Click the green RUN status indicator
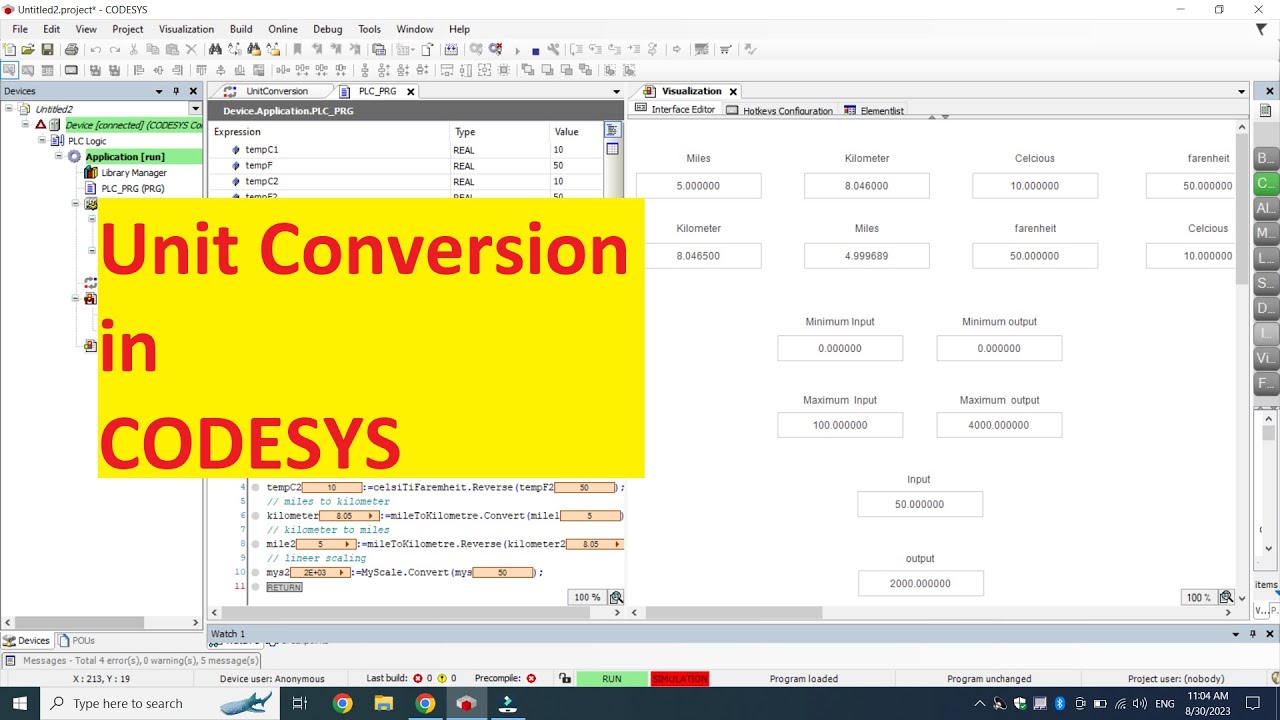 pyautogui.click(x=612, y=679)
